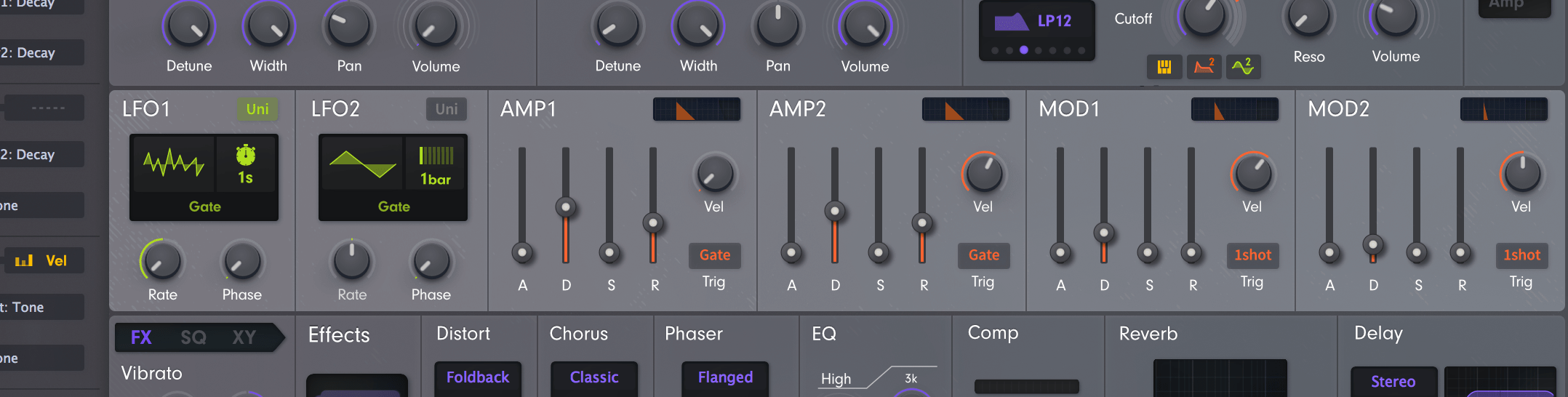Open the LFO1 Gate mode selector
The image size is (1568, 397).
pyautogui.click(x=204, y=206)
